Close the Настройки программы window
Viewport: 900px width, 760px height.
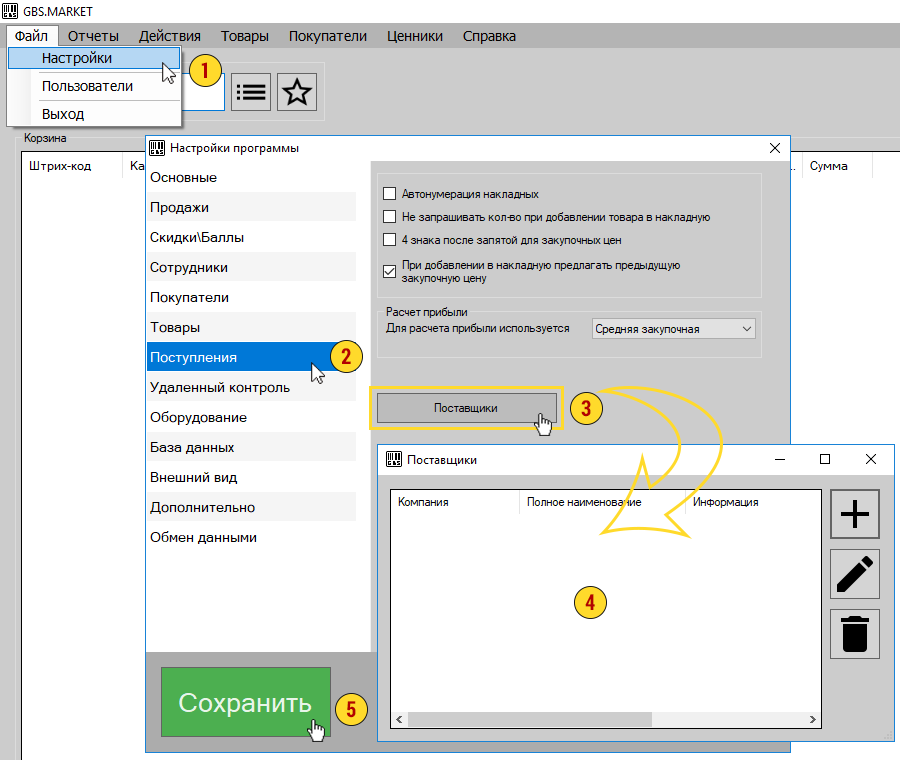(775, 148)
